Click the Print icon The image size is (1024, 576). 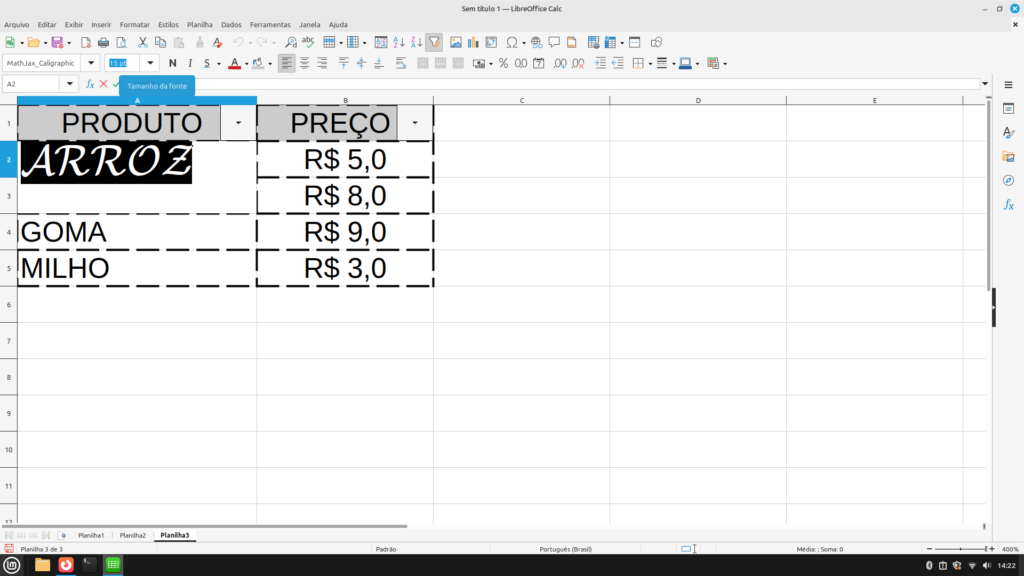pos(103,42)
